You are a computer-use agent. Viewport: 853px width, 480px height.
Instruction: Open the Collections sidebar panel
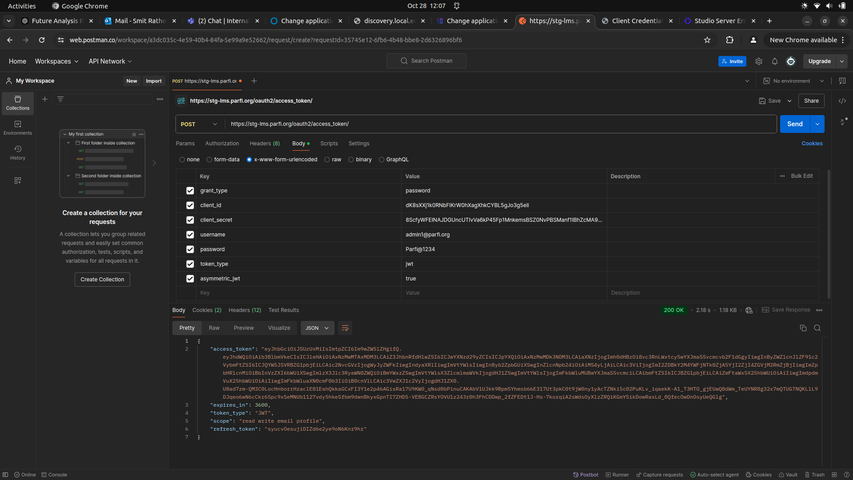(17, 102)
